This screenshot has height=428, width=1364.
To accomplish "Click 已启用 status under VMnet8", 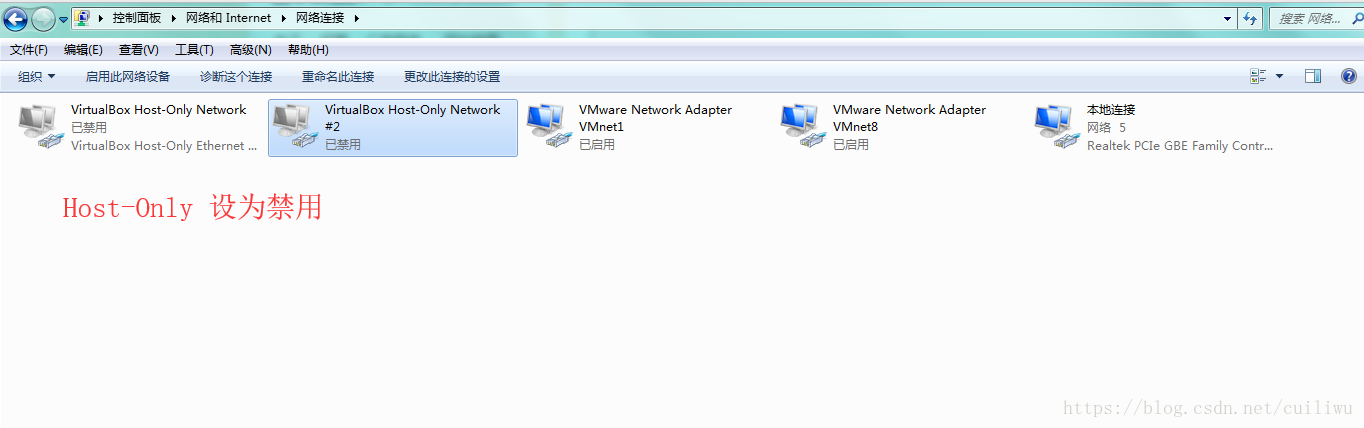I will [x=851, y=145].
